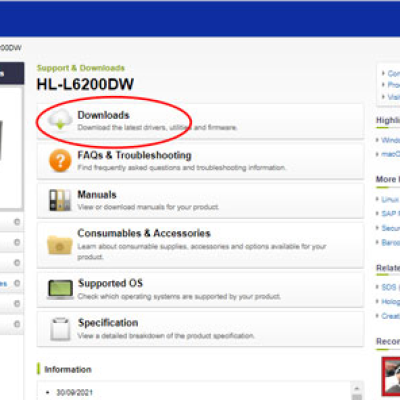Screen dimensions: 400x400
Task: Click the Information list scrollbar up arrow
Action: [357, 388]
